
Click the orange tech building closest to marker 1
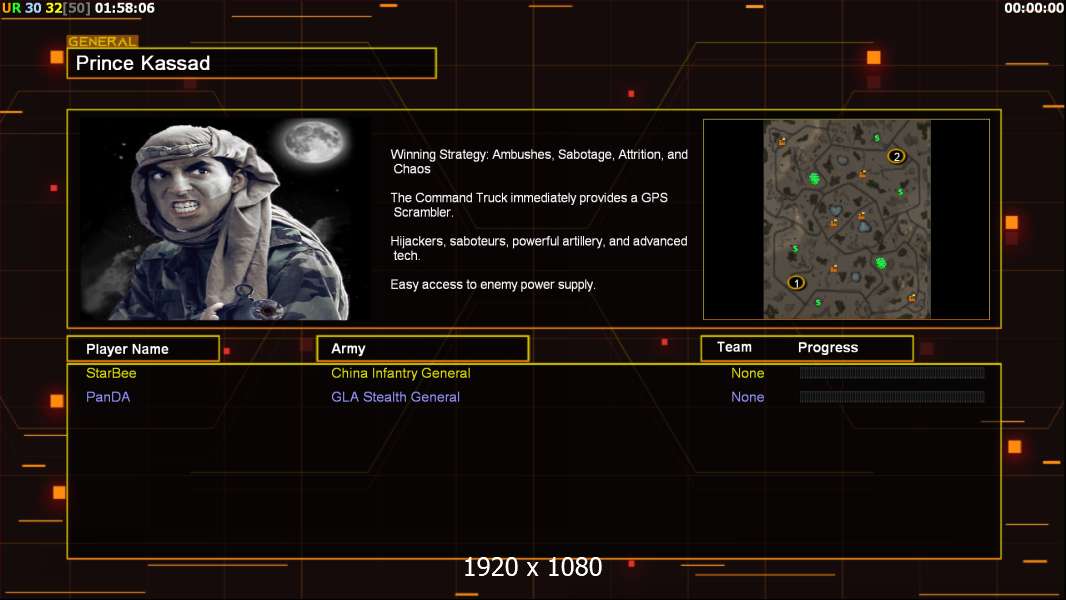834,268
